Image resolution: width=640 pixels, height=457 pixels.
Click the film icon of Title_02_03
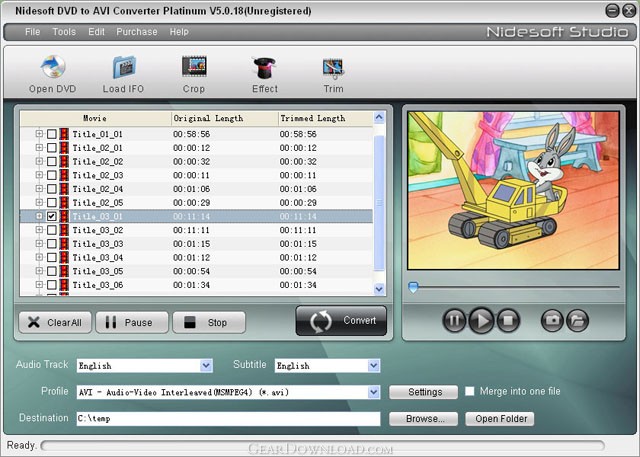click(64, 175)
